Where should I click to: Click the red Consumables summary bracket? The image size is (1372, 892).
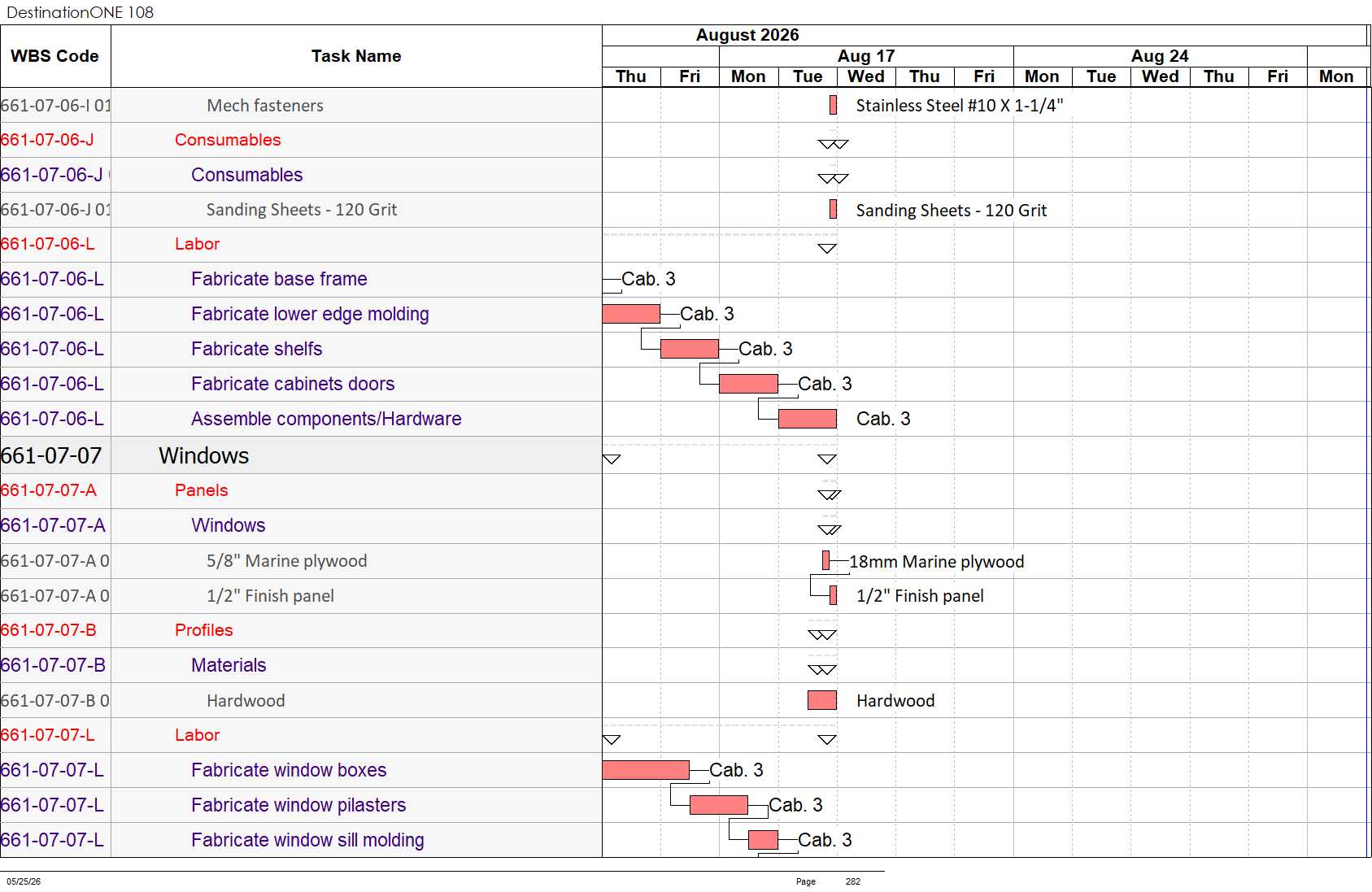click(x=833, y=144)
